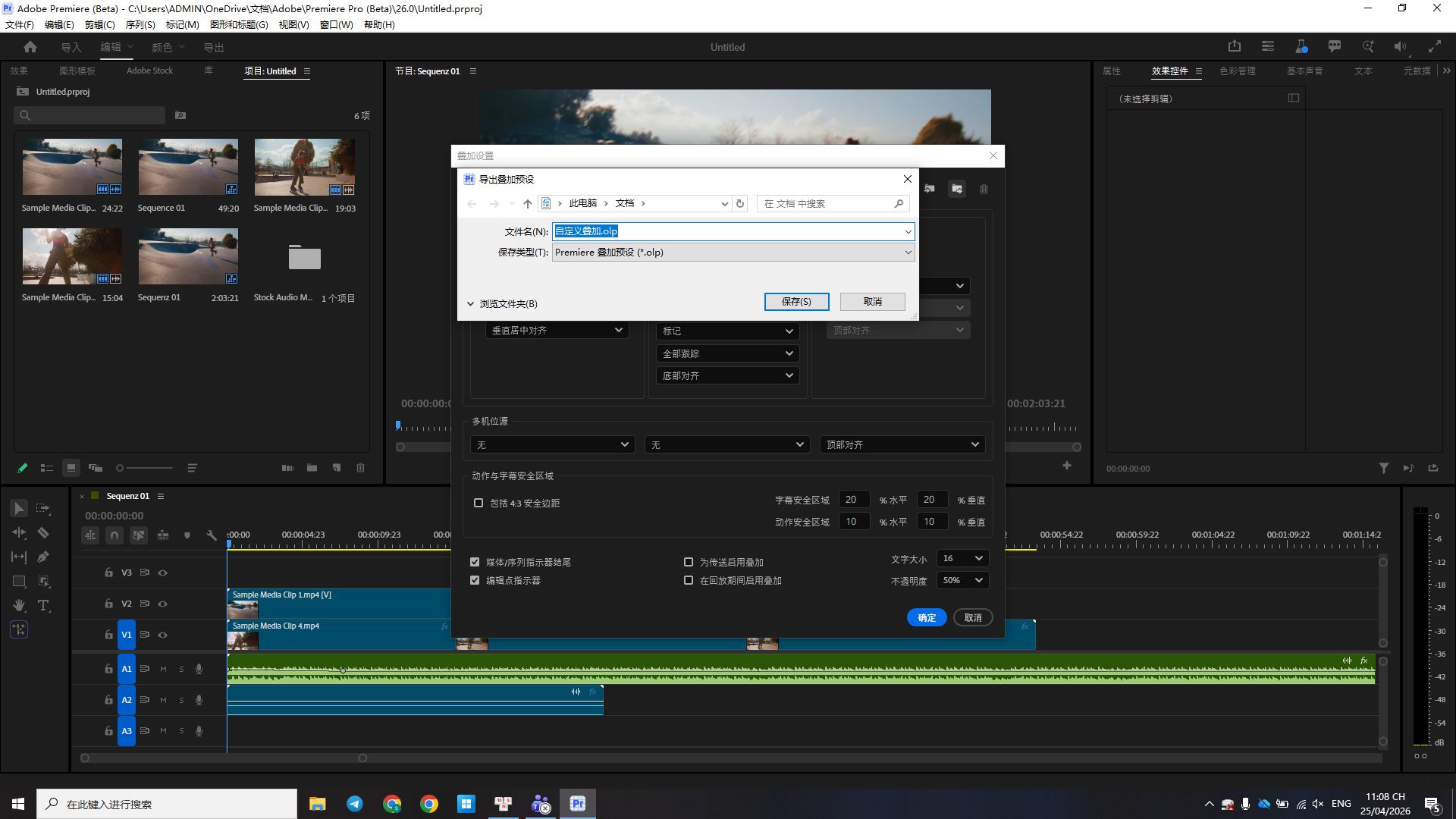Open 保存类型 file type dropdown

[733, 253]
